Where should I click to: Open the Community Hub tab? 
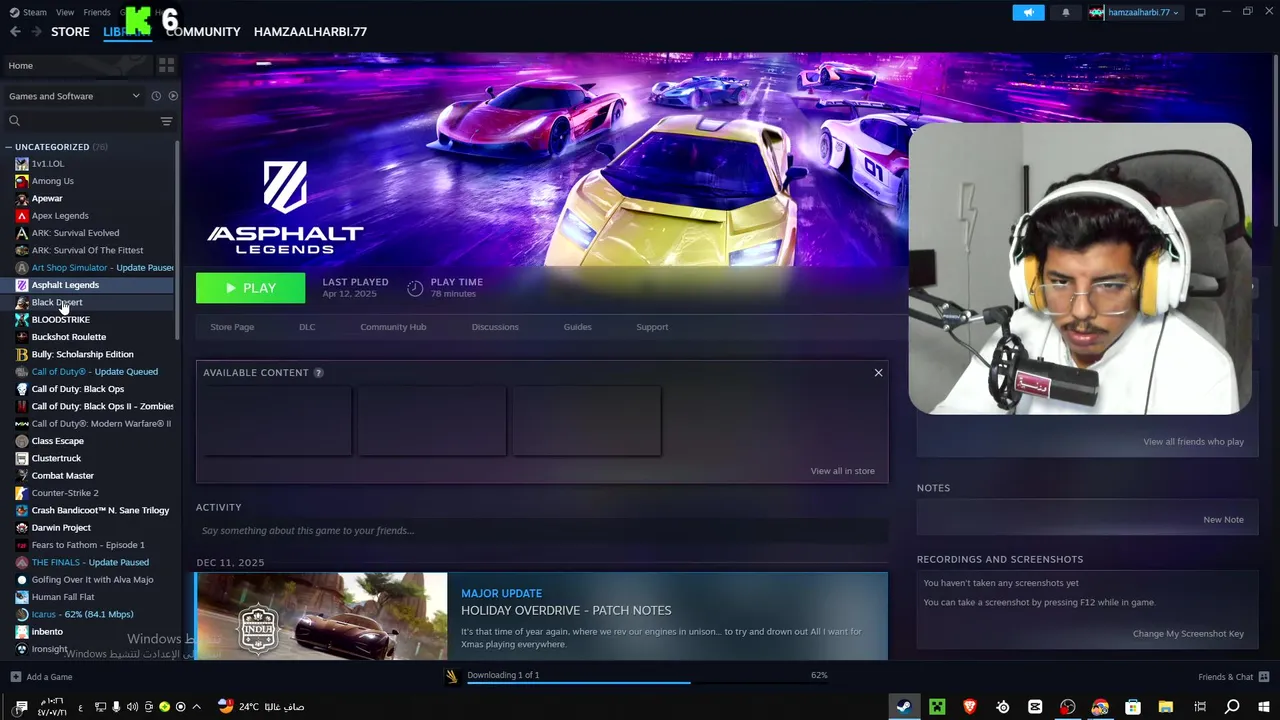point(393,327)
